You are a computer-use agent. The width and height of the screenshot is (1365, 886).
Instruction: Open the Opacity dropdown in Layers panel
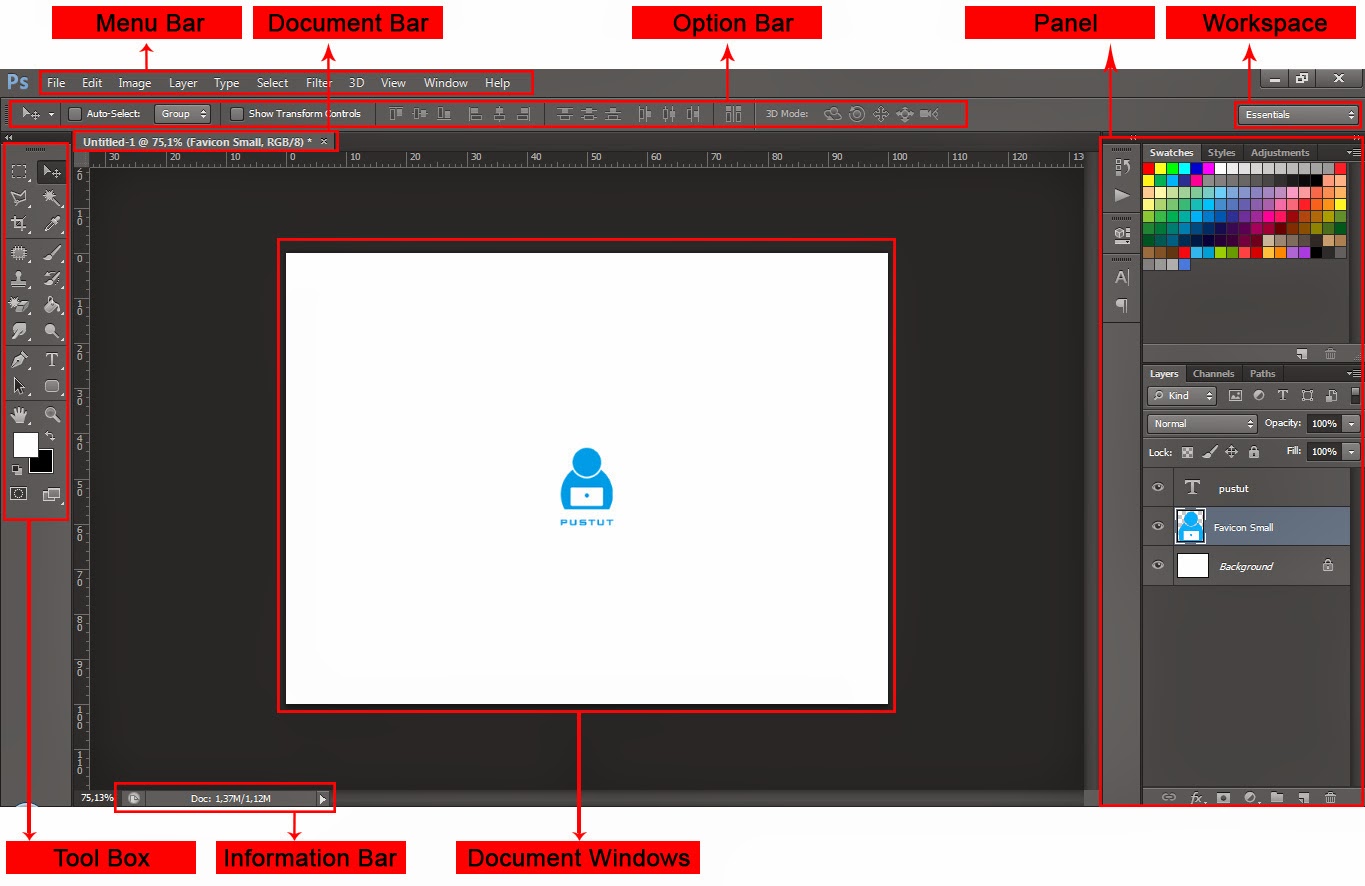(1350, 423)
